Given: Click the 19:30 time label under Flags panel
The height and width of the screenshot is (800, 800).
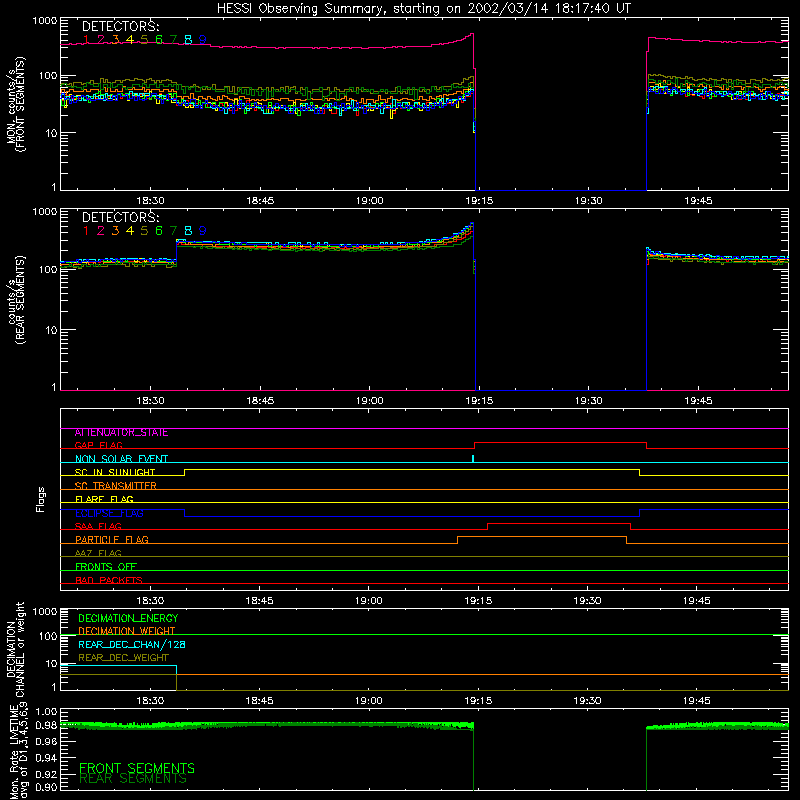Looking at the screenshot, I should (587, 601).
